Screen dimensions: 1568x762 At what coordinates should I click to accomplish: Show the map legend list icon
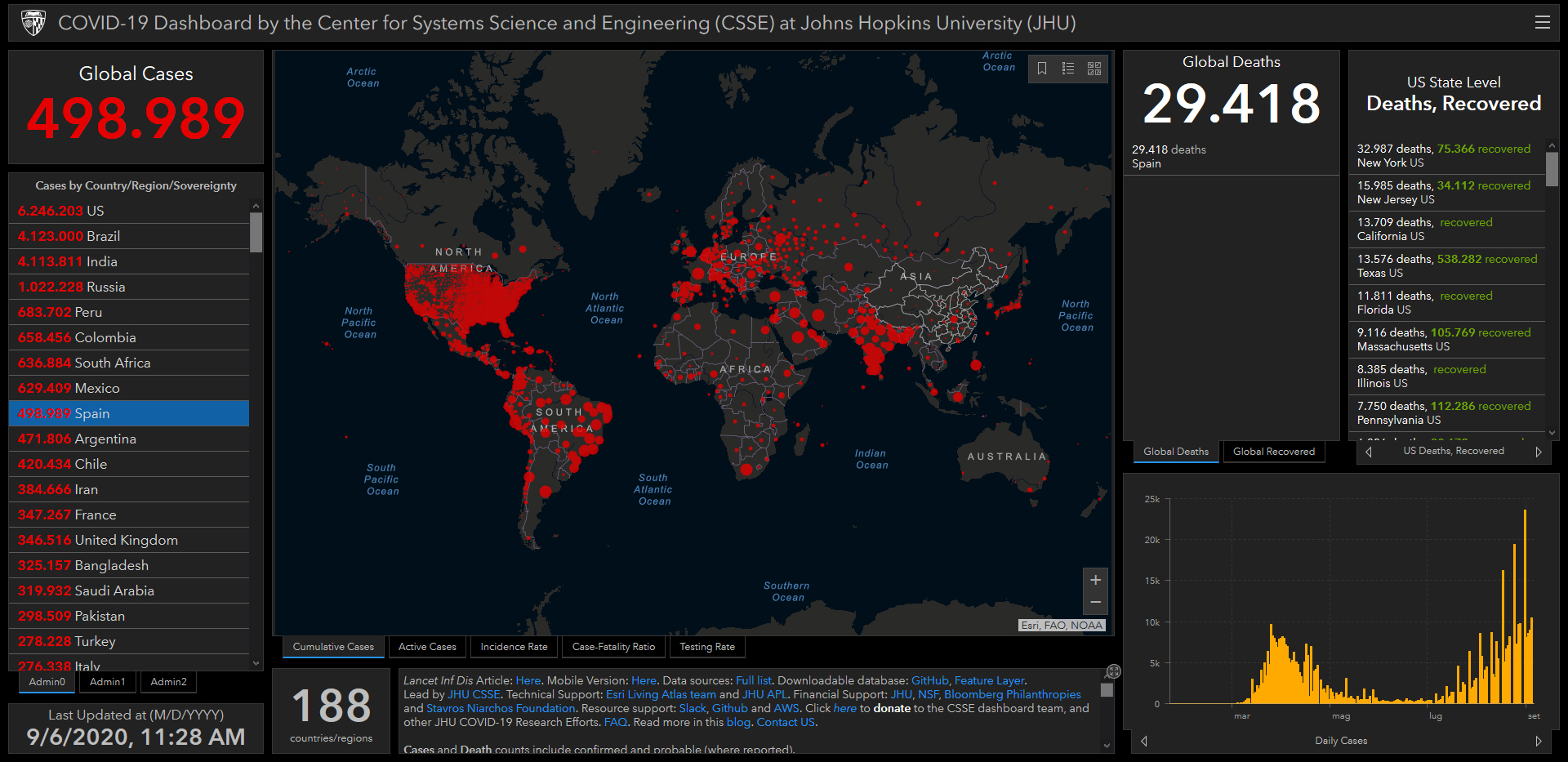(1067, 69)
